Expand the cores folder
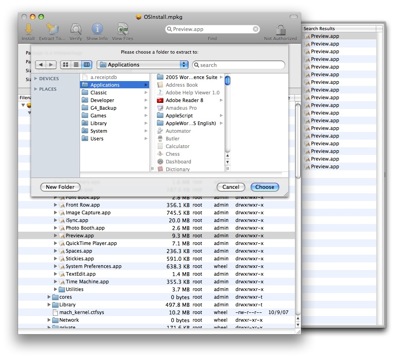This screenshot has width=400, height=362. point(49,297)
